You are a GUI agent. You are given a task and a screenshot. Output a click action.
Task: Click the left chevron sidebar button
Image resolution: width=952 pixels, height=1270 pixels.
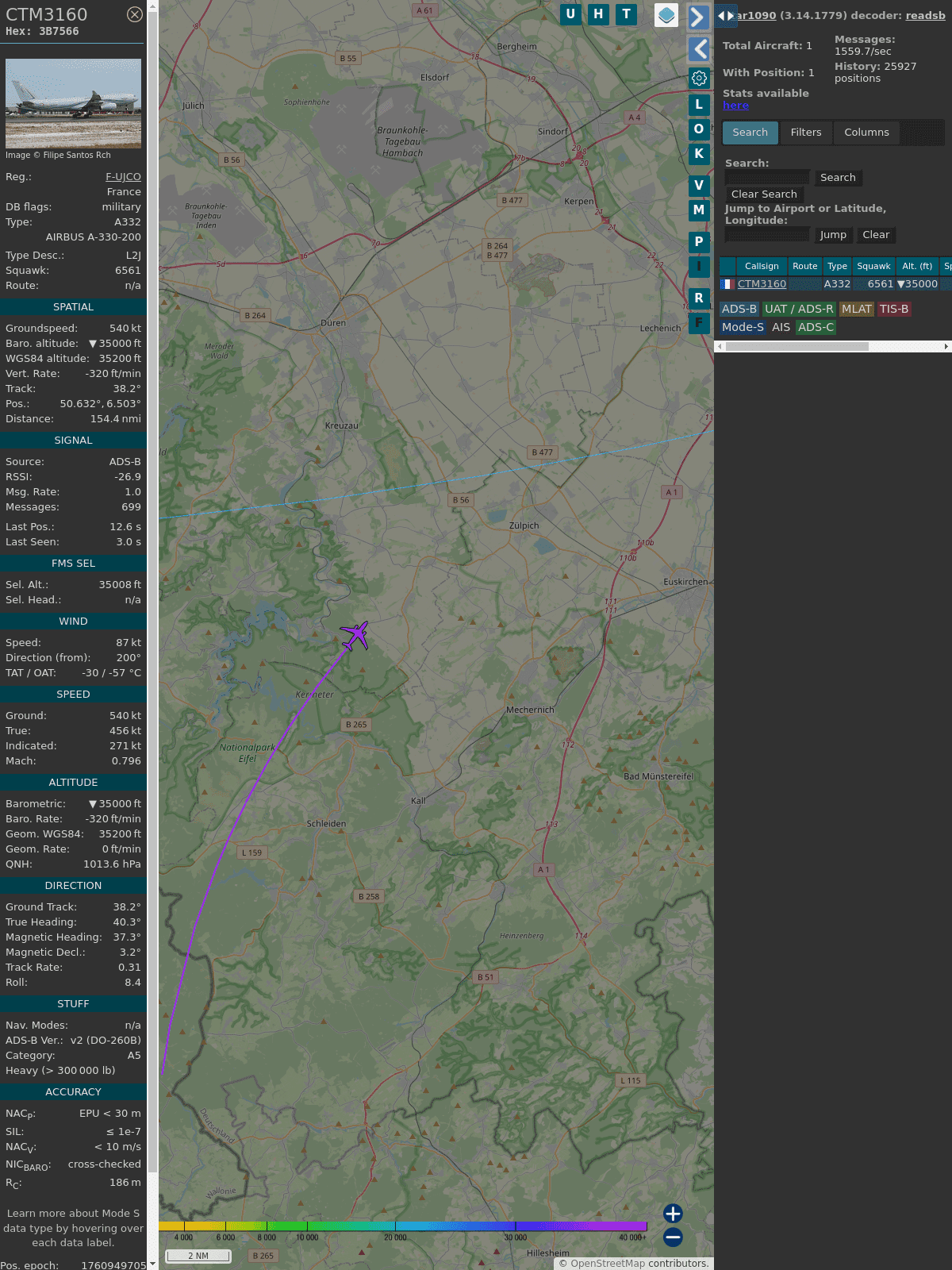point(699,49)
